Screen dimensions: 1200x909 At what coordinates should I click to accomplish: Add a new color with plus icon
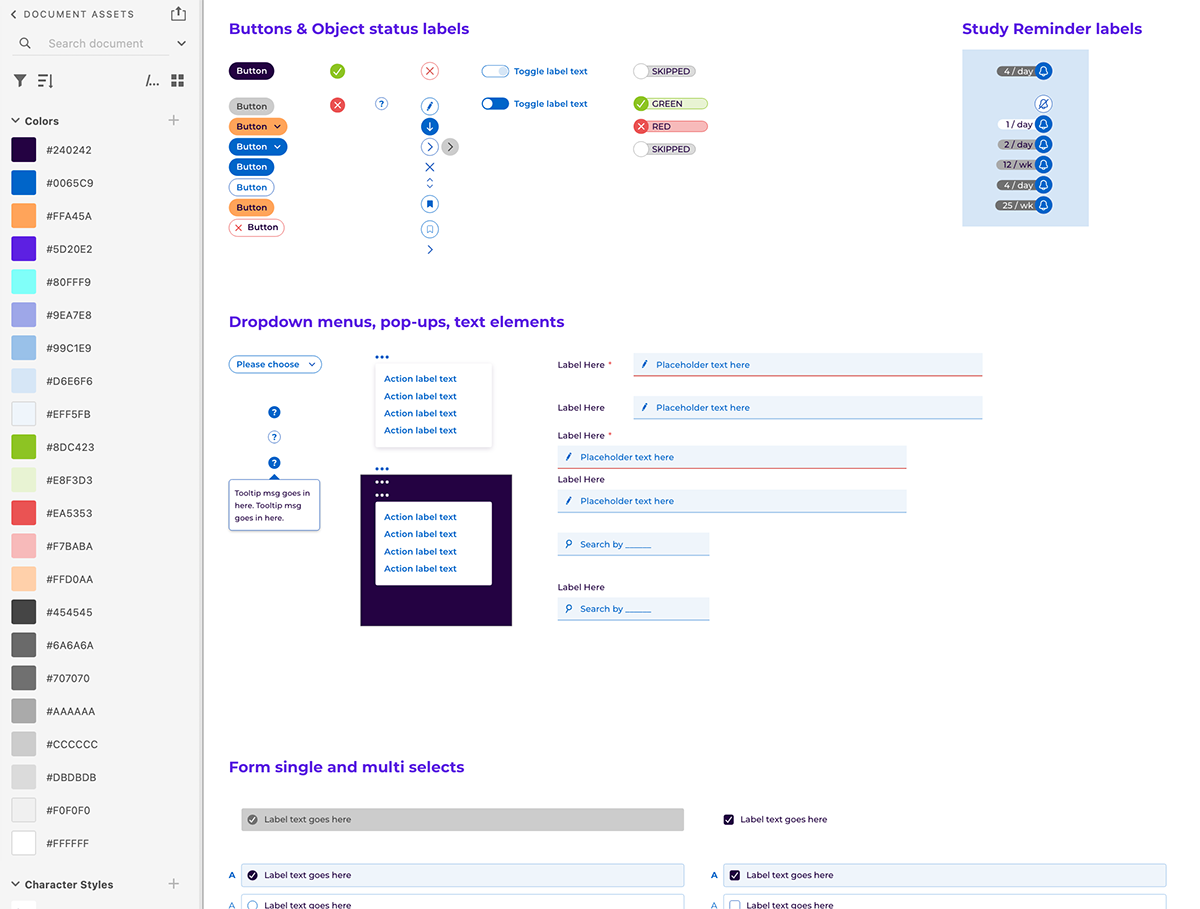(x=173, y=120)
